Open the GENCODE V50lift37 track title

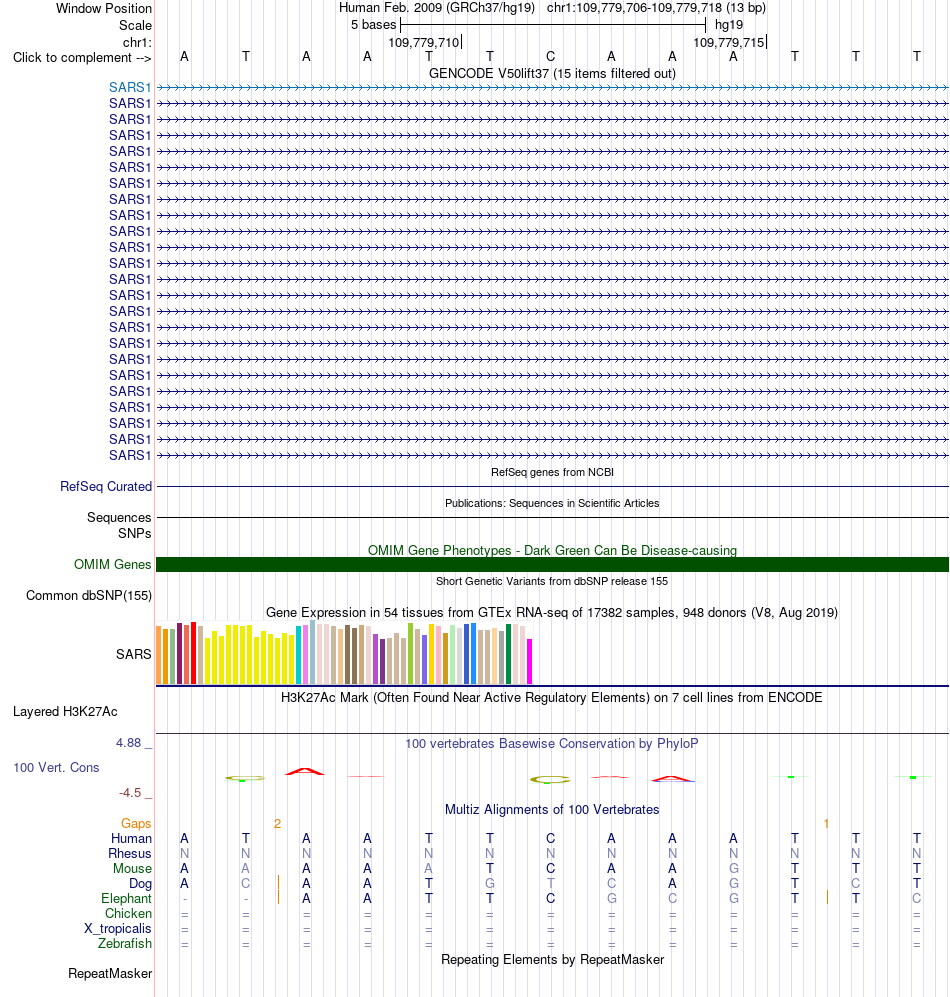(x=552, y=73)
